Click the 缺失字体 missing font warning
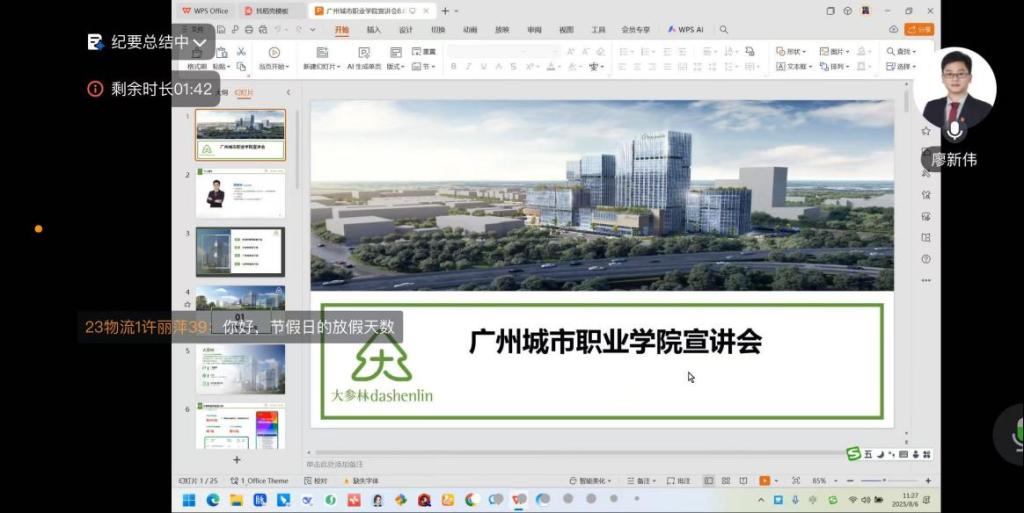1024x513 pixels. pos(361,480)
